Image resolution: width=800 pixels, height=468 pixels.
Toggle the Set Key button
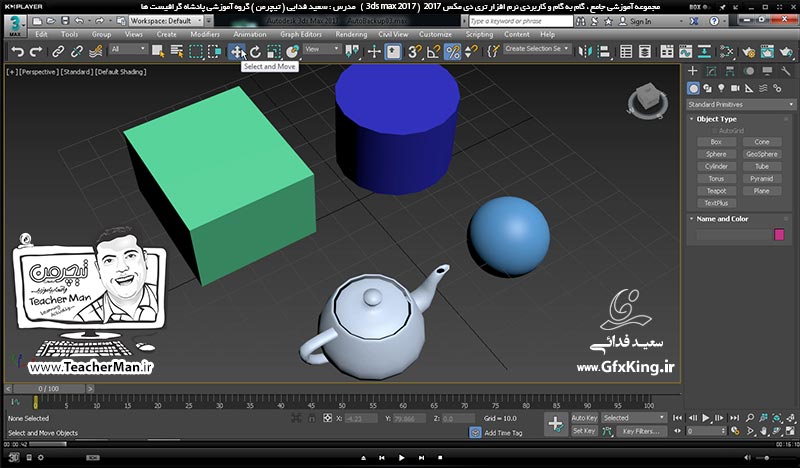click(x=584, y=431)
